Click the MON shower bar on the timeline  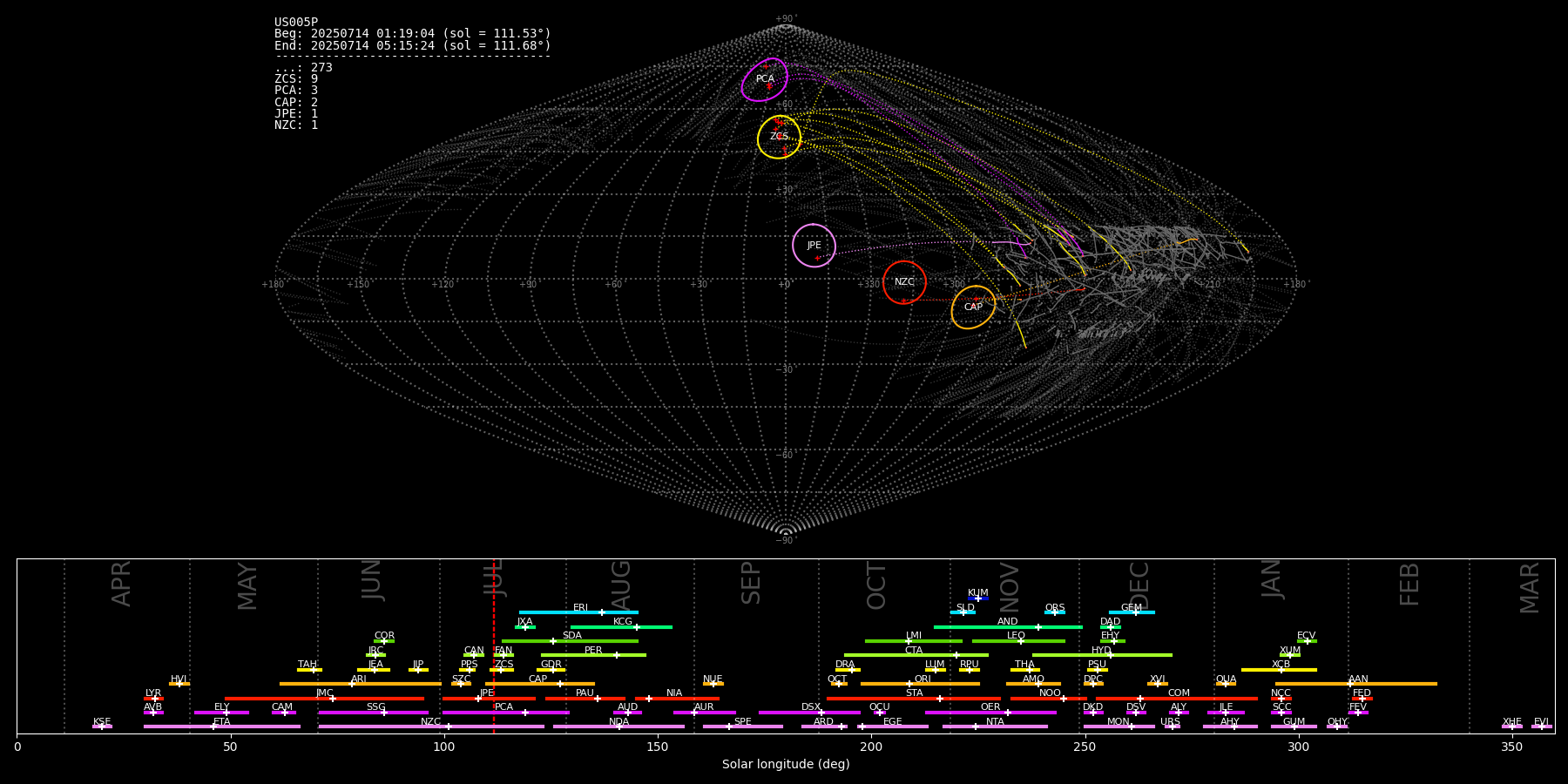point(1119,727)
